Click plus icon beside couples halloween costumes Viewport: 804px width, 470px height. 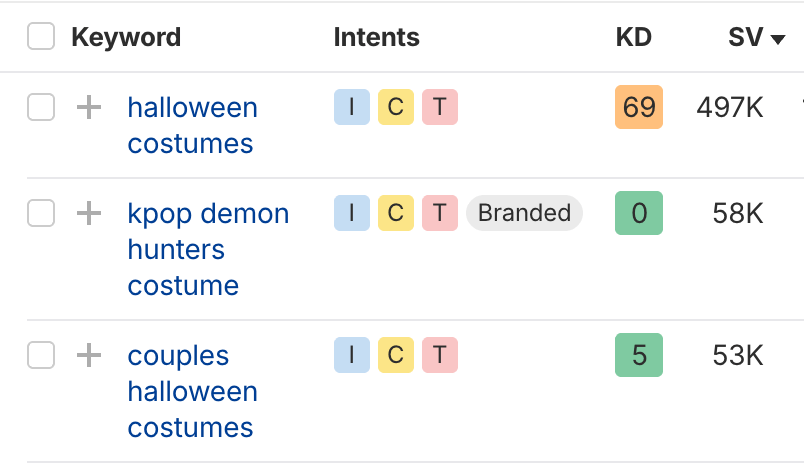point(89,355)
